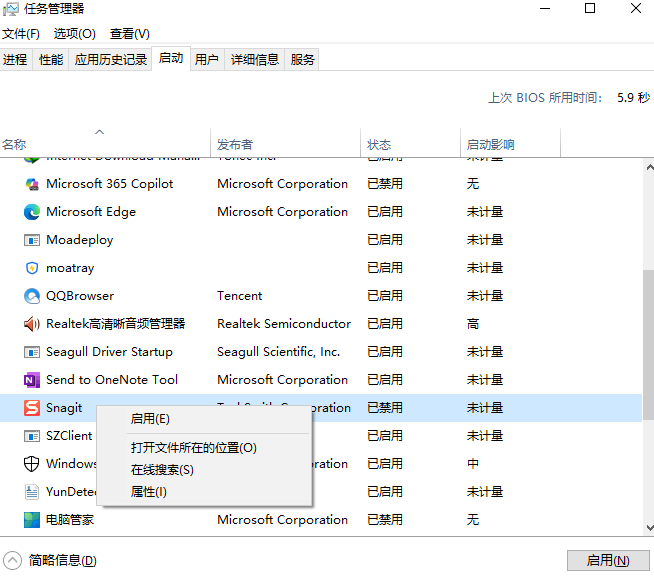This screenshot has height=579, width=654.
Task: Select the QQBrowser row name
Action: pyautogui.click(x=80, y=296)
